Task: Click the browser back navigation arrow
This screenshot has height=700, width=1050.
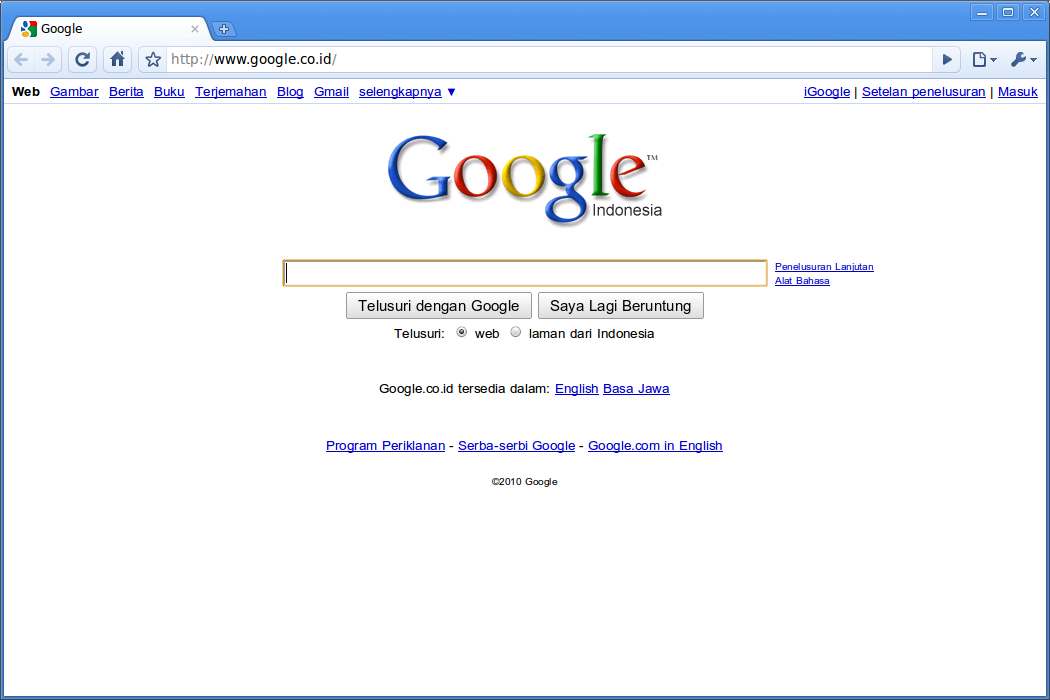Action: click(x=20, y=59)
